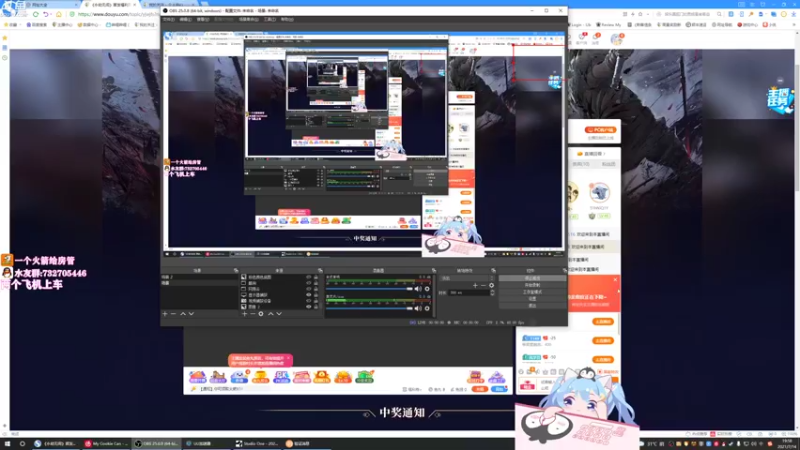Adjust desktop audio volume slider
The width and height of the screenshot is (800, 450).
369,289
